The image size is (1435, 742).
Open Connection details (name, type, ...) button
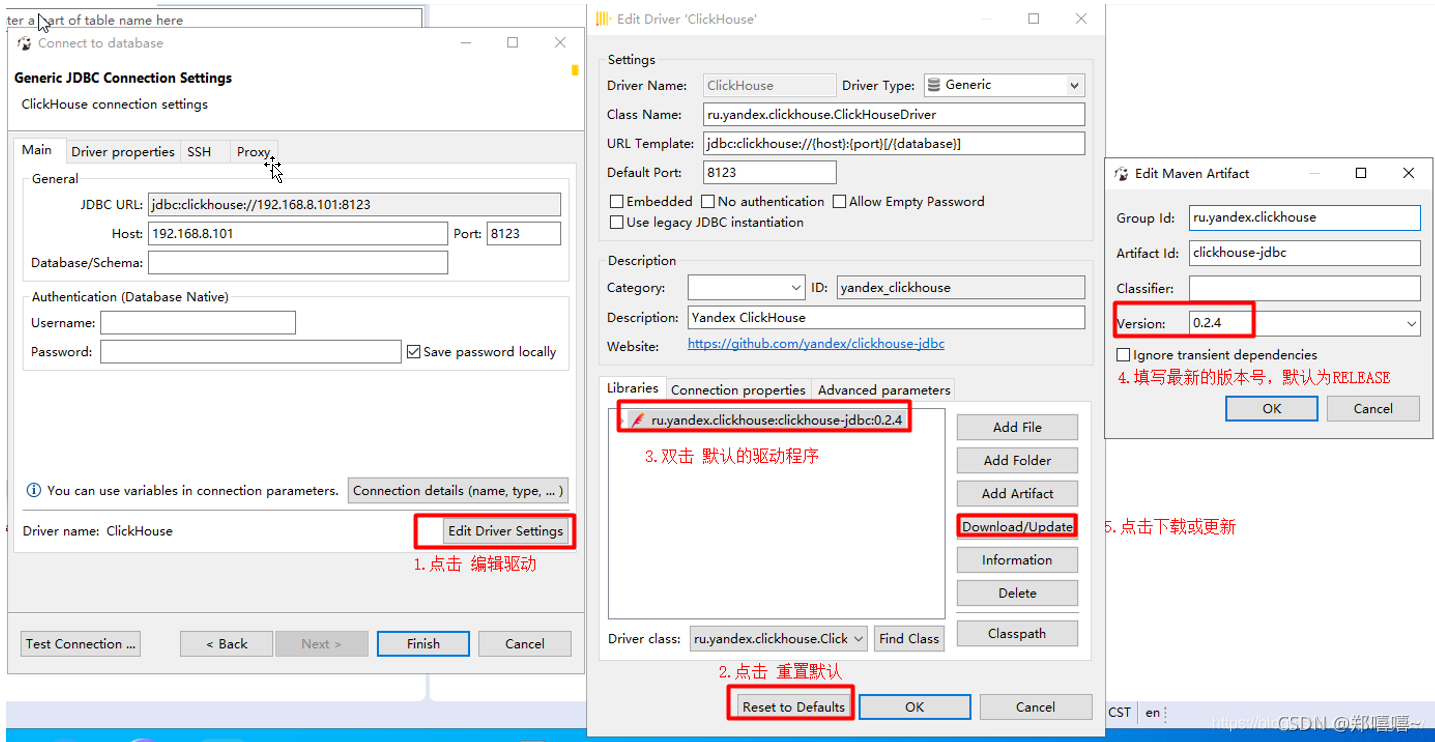458,491
